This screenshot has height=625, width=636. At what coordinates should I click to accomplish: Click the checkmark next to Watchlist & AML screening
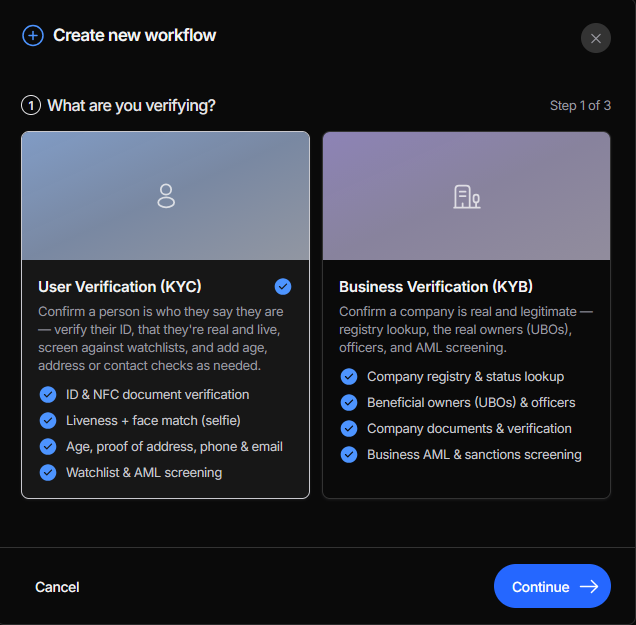pos(48,473)
